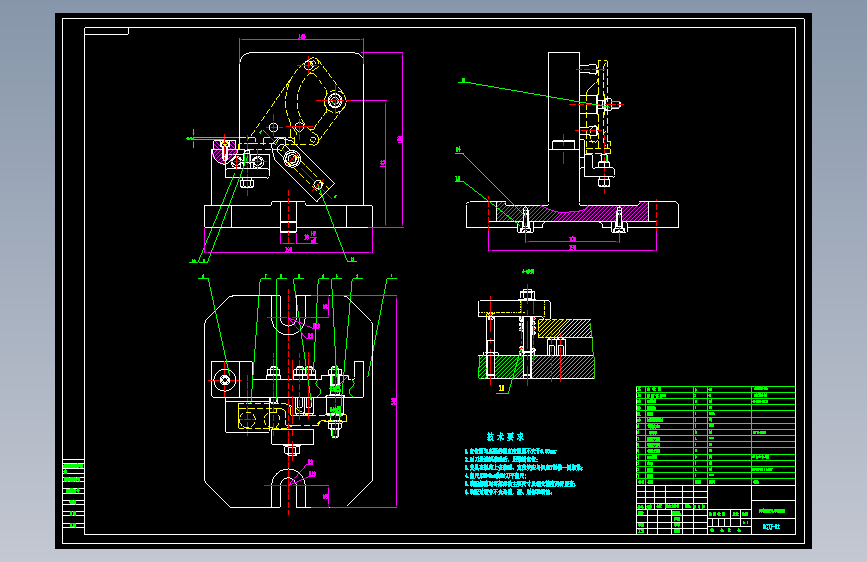Click the yellow balloon number below section view
Viewport: 867px width, 562px height.
point(502,388)
